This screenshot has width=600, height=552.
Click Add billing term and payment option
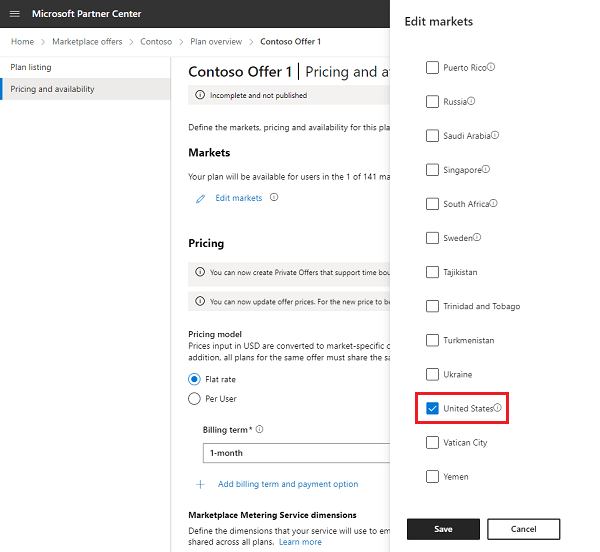tap(288, 484)
